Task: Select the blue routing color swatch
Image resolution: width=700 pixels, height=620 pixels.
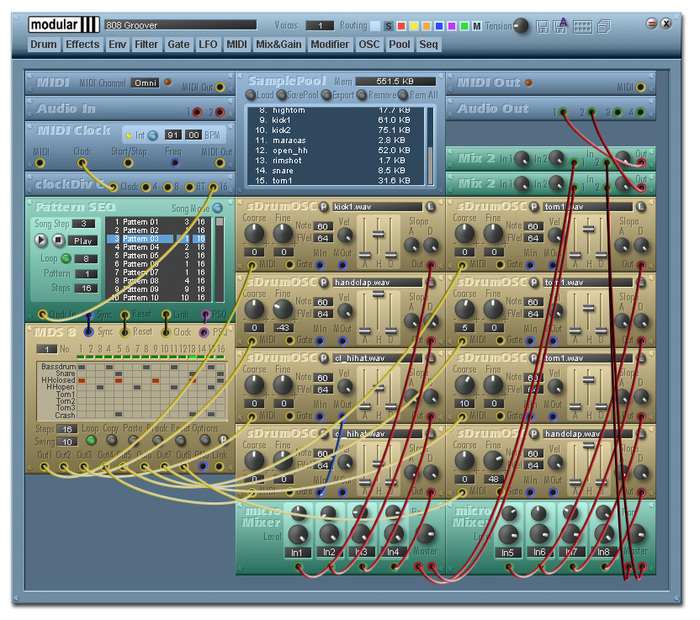Action: point(439,26)
